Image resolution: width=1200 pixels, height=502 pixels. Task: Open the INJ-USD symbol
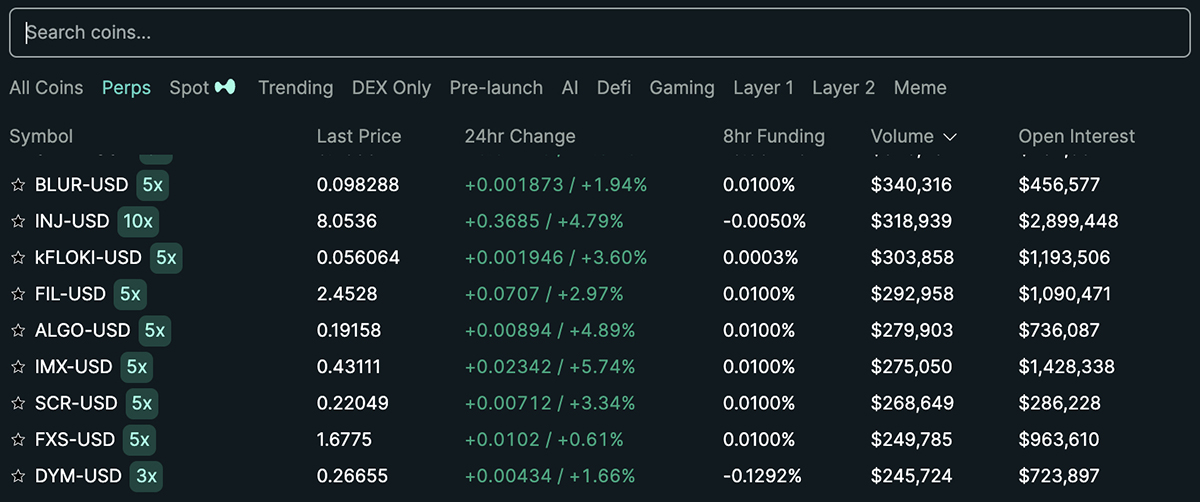(72, 221)
